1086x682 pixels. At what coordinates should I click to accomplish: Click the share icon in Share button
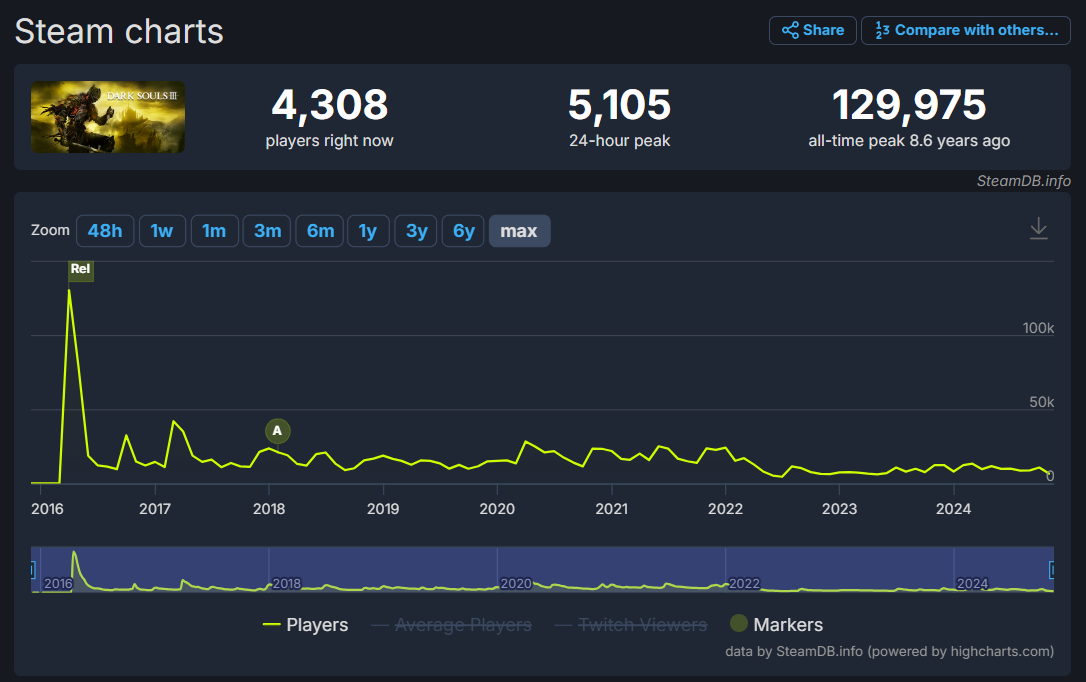pyautogui.click(x=790, y=30)
